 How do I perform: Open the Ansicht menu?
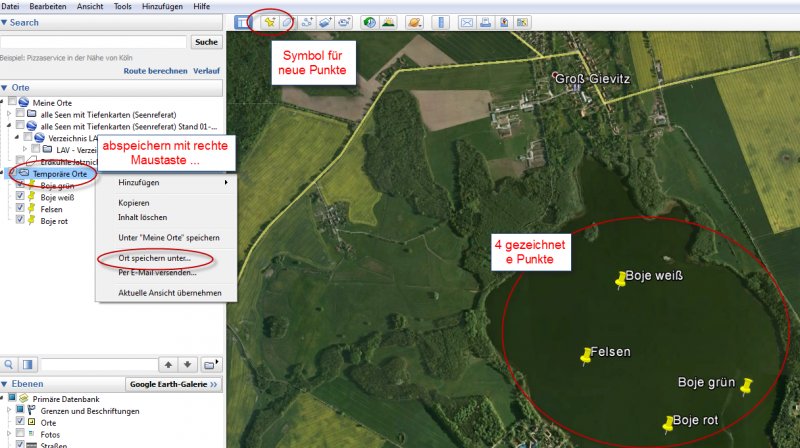click(90, 7)
